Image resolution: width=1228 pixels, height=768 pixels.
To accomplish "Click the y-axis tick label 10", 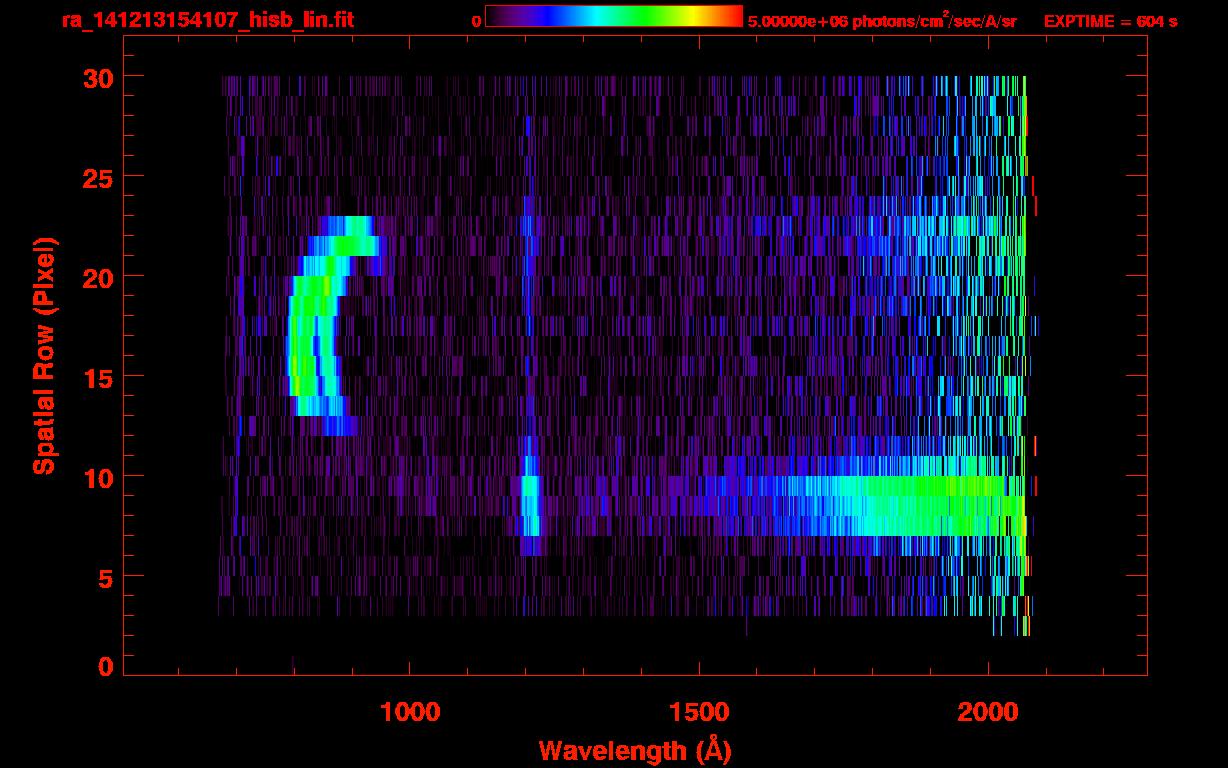I will tap(96, 477).
